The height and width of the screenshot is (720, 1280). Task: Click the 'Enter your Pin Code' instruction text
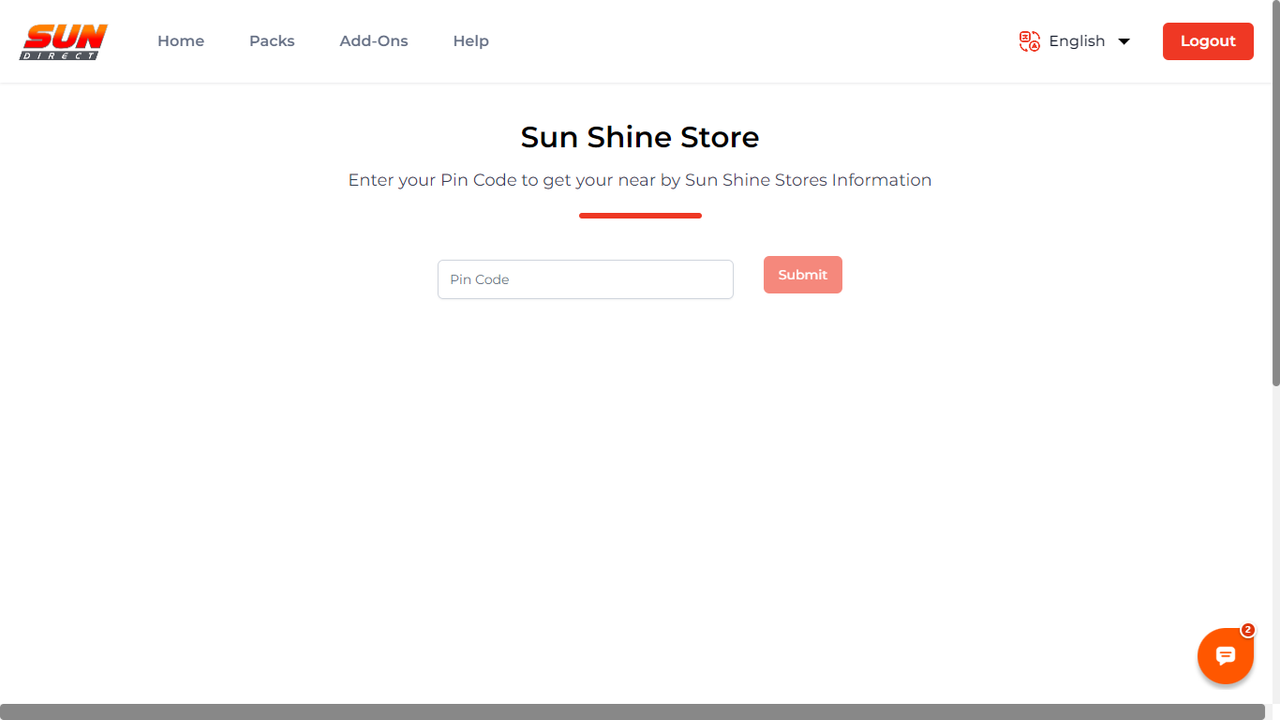coord(640,180)
